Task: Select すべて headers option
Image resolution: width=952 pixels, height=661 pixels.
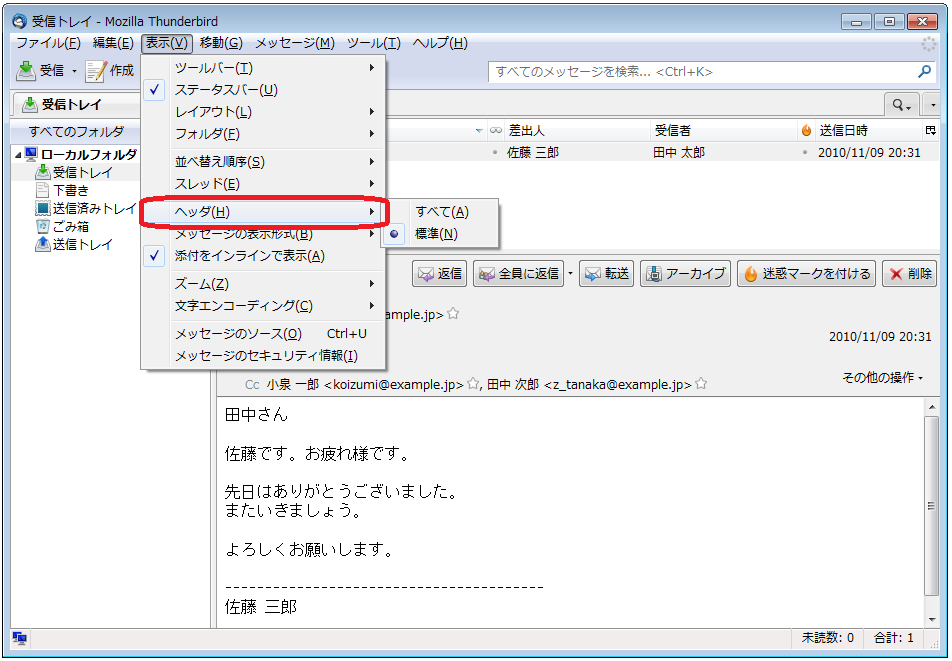Action: (441, 212)
